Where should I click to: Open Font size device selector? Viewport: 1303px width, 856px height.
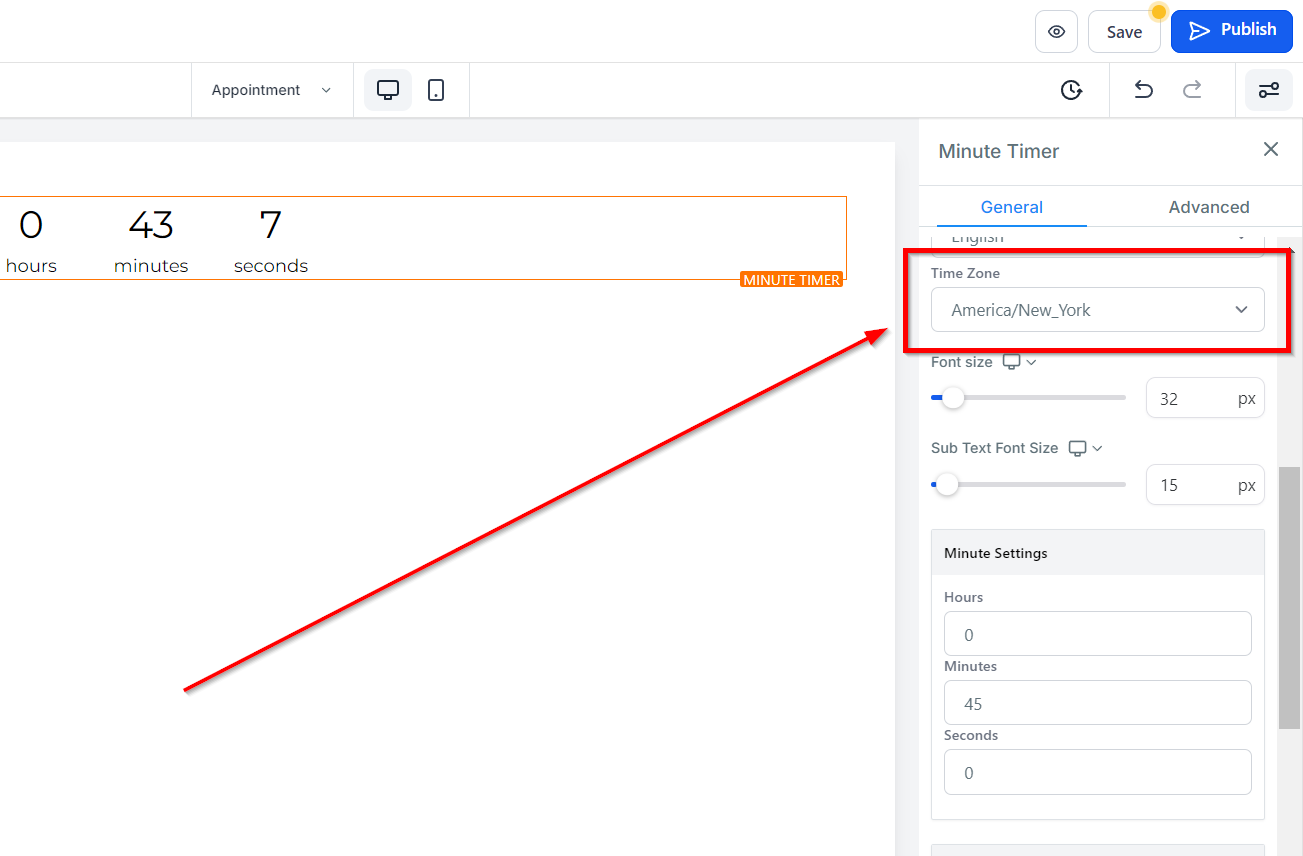(1019, 362)
